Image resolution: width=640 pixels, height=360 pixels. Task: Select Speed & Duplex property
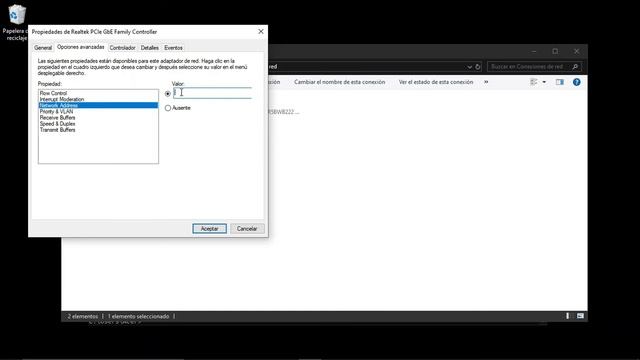click(x=98, y=124)
